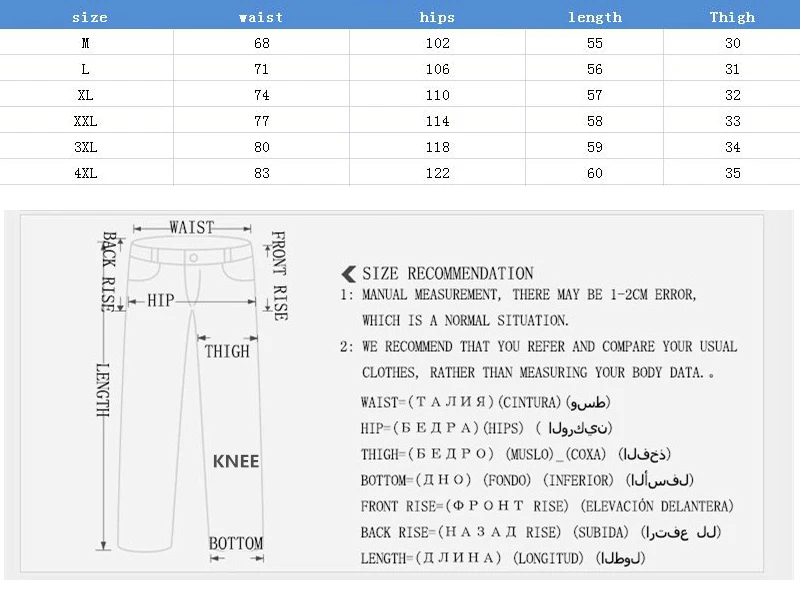Select the 3XL size cell

click(x=85, y=147)
